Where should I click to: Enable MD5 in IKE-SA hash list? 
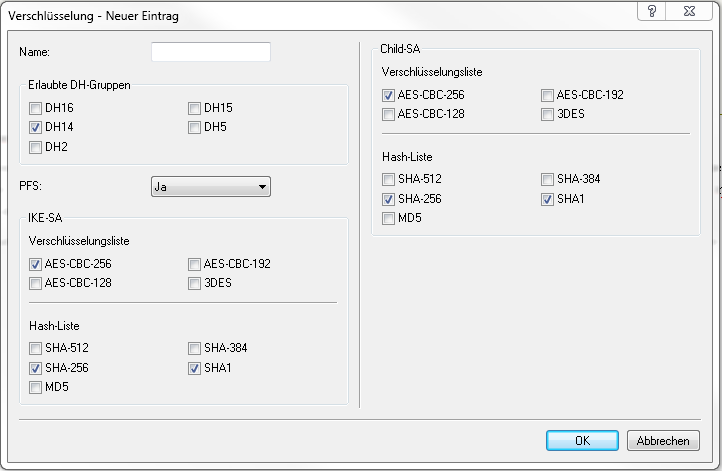coord(37,387)
